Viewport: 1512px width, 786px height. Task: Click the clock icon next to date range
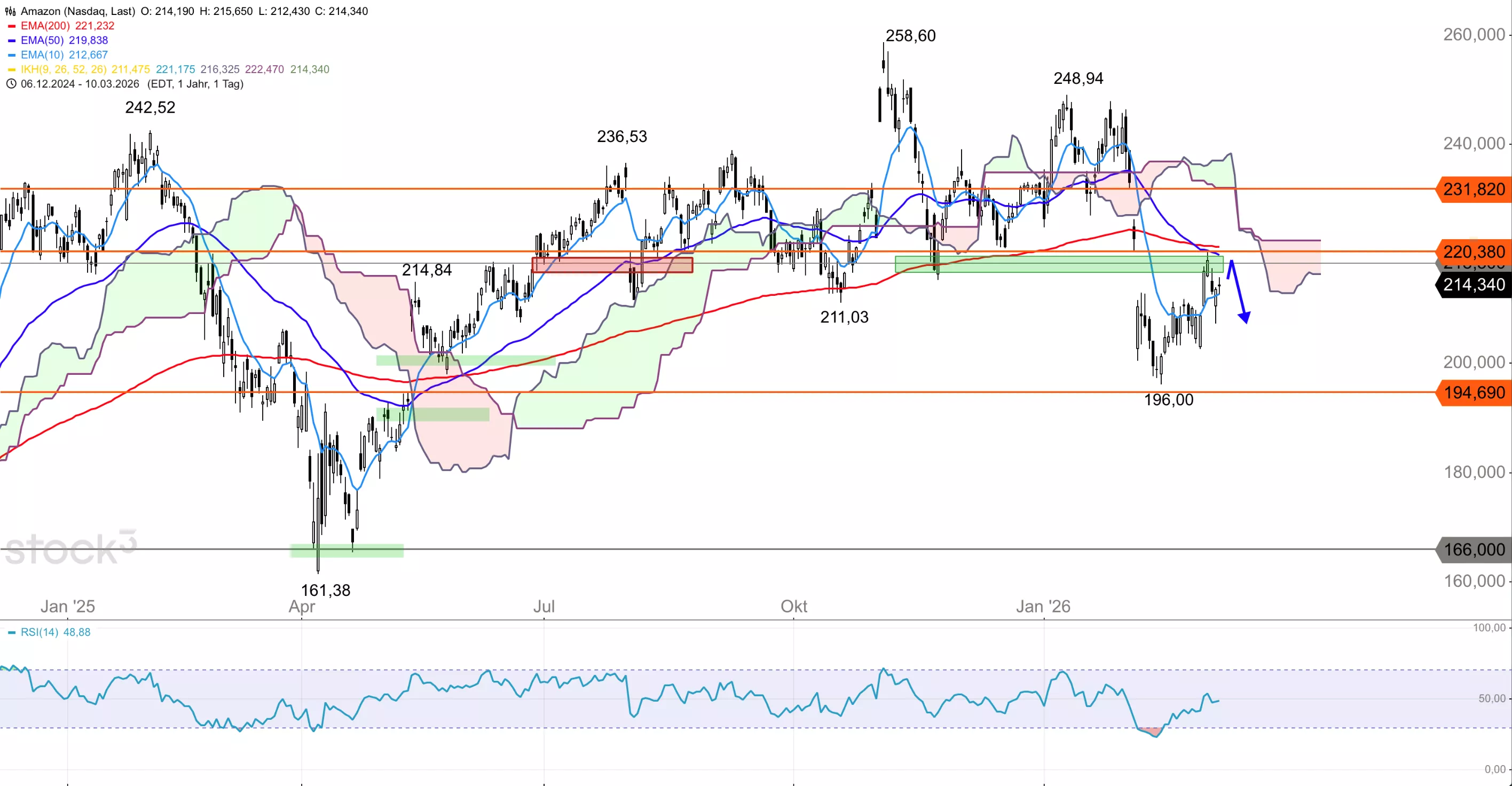click(11, 84)
